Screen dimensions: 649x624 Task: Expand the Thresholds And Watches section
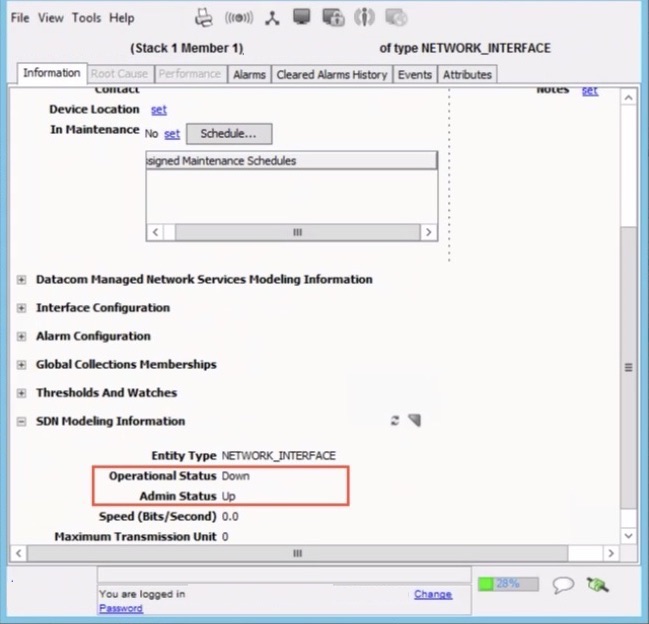(22, 393)
